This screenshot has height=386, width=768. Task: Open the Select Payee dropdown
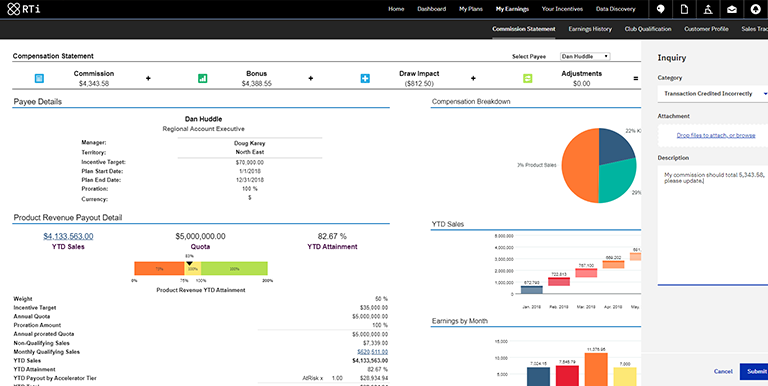585,56
